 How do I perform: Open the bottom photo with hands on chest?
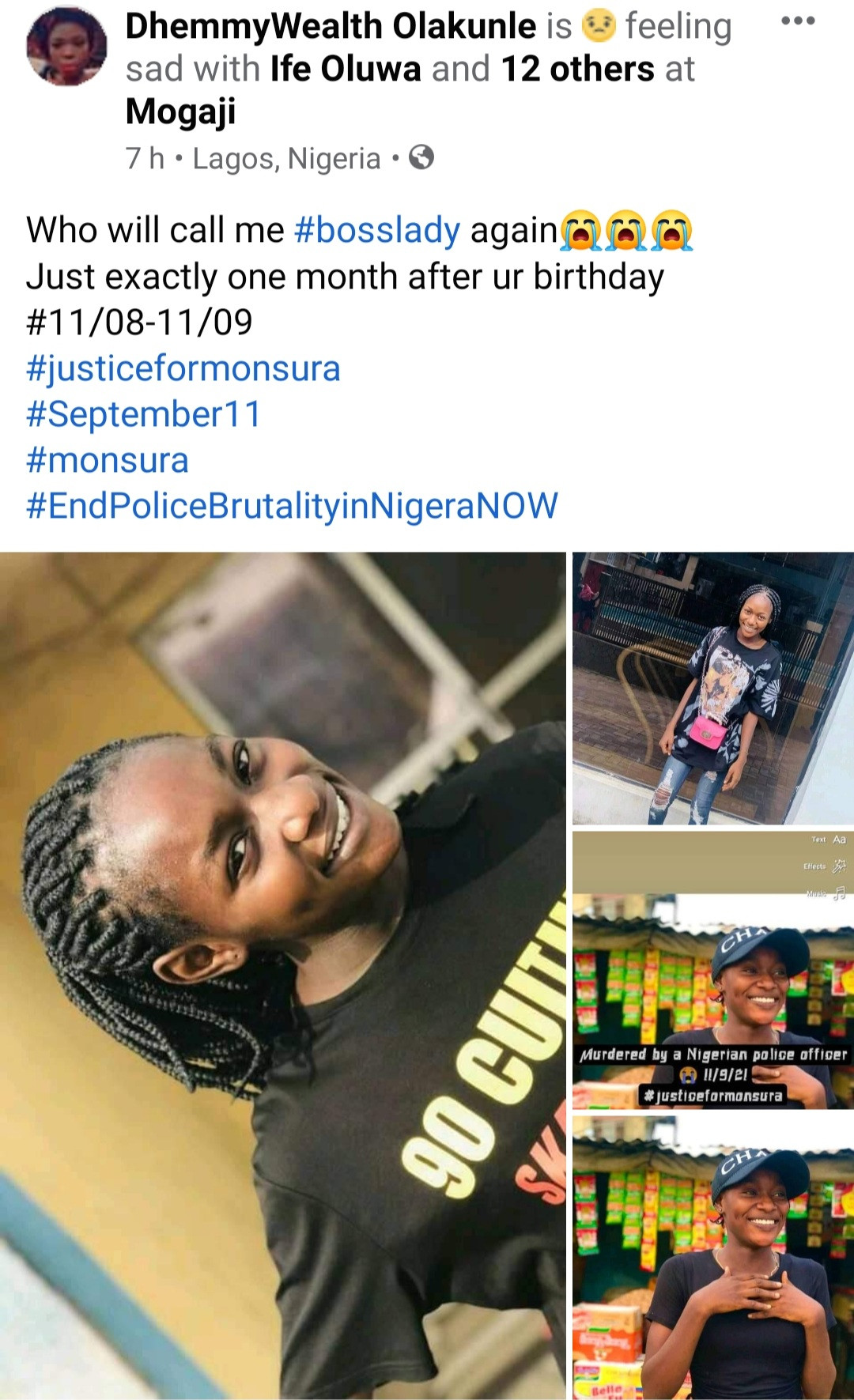click(713, 1257)
